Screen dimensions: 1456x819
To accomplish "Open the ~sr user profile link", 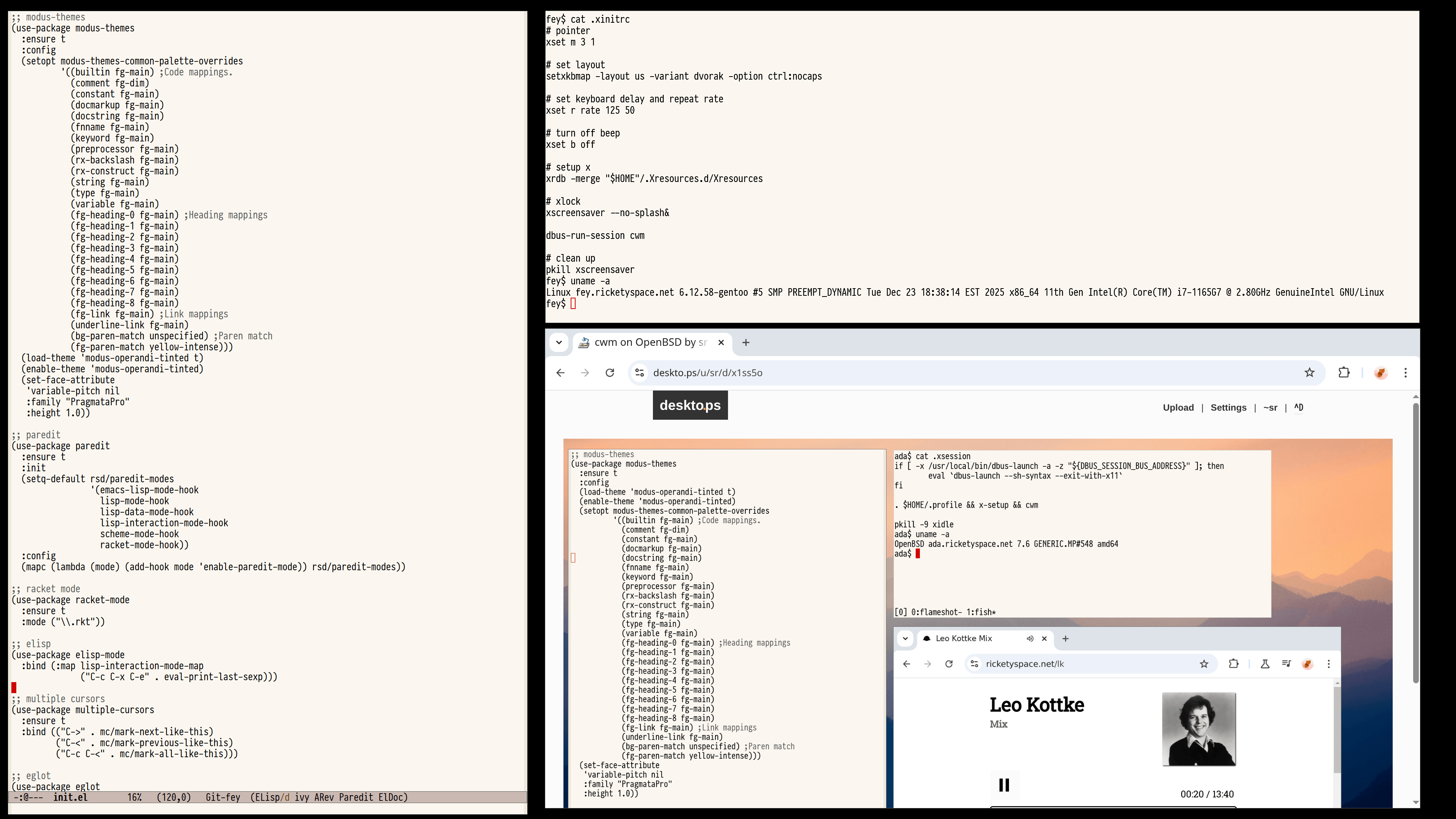I will [x=1270, y=408].
